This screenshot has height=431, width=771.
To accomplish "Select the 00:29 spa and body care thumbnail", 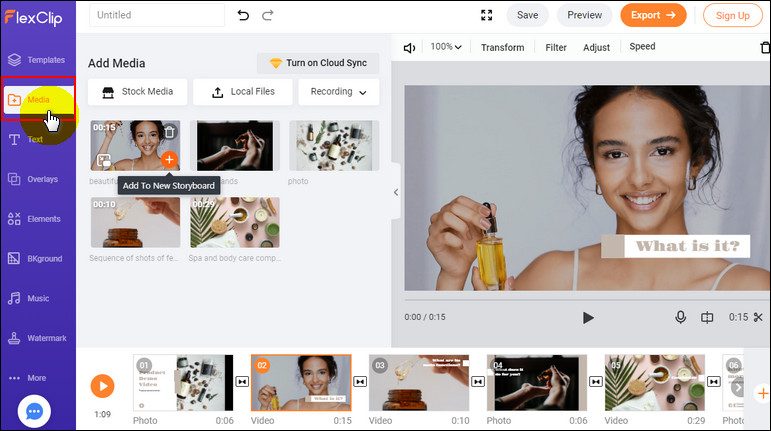I will click(x=235, y=223).
